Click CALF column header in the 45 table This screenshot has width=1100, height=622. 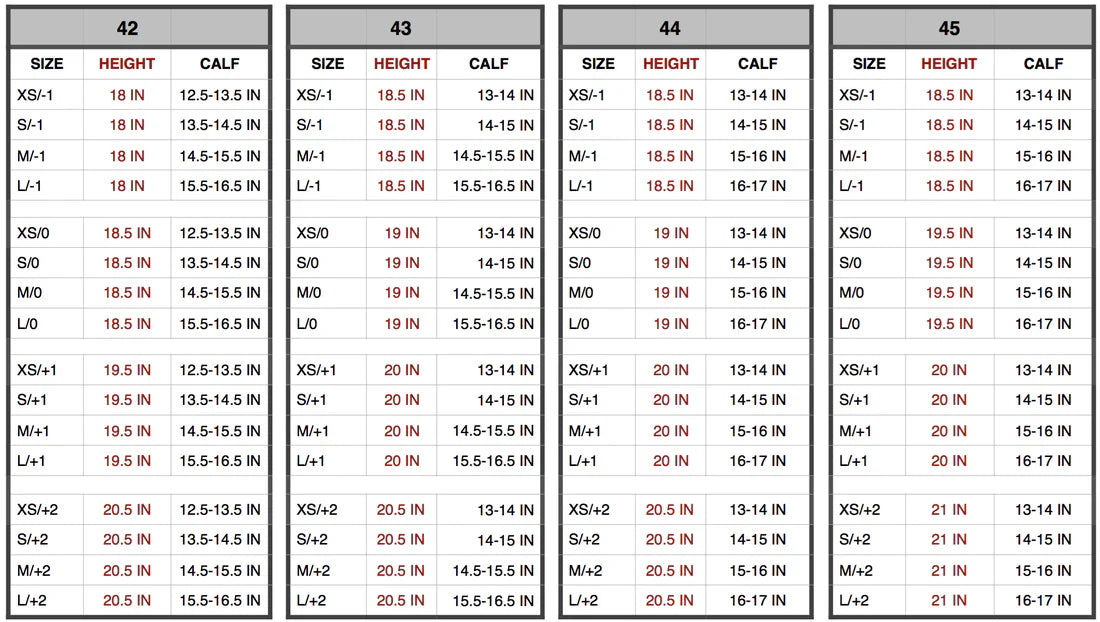[1043, 64]
